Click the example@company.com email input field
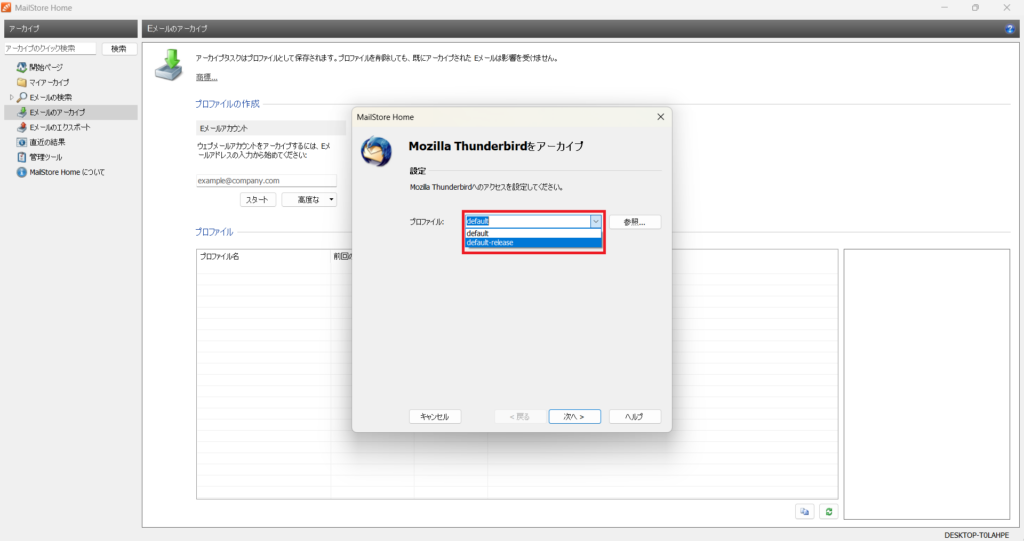Screen dimensions: 1024x541 266,180
